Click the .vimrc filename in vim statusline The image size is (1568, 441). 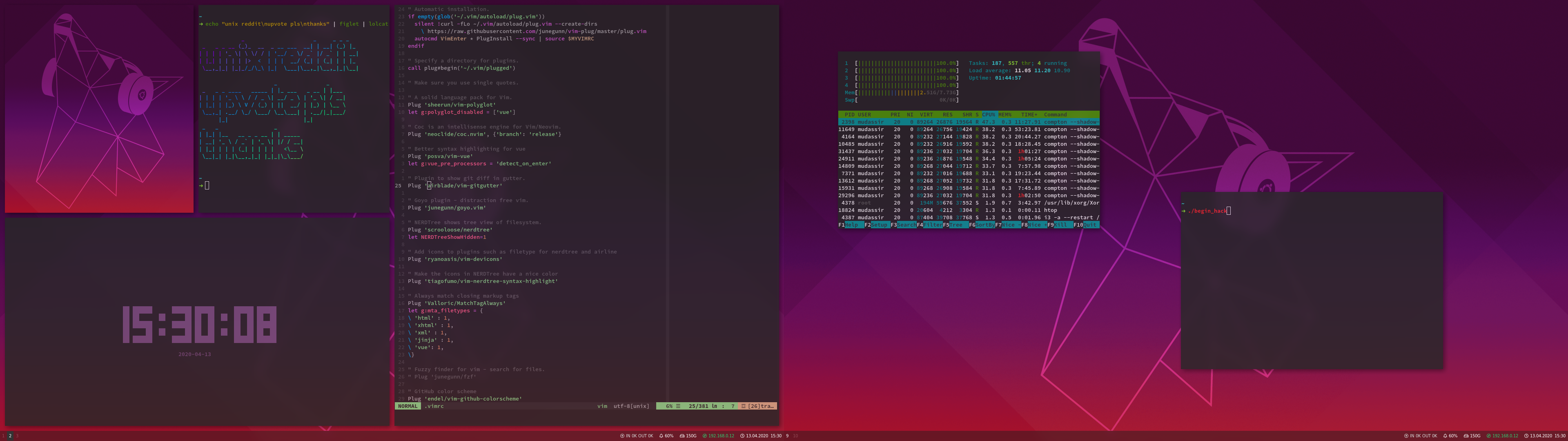coord(434,405)
